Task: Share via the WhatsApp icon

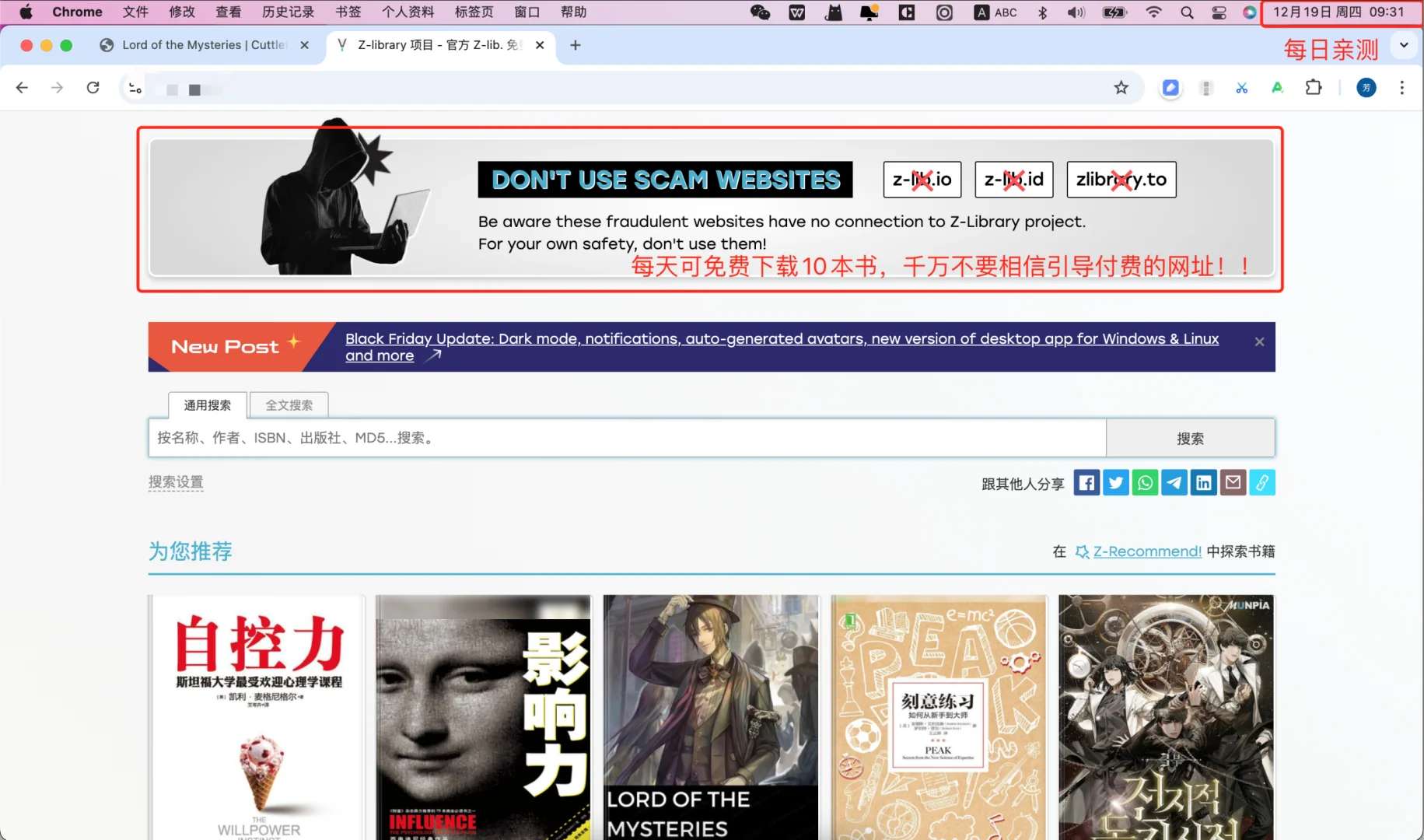Action: pyautogui.click(x=1146, y=483)
